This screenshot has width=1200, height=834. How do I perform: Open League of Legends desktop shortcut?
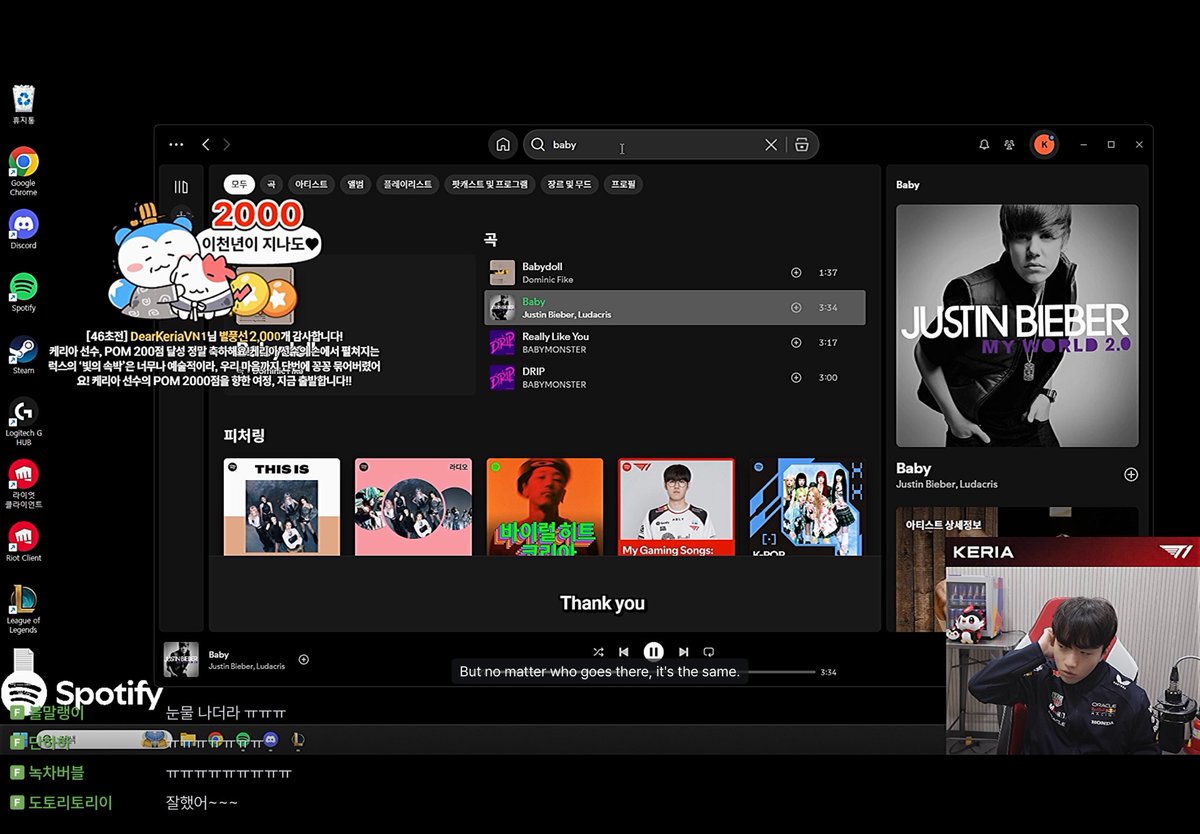click(24, 609)
